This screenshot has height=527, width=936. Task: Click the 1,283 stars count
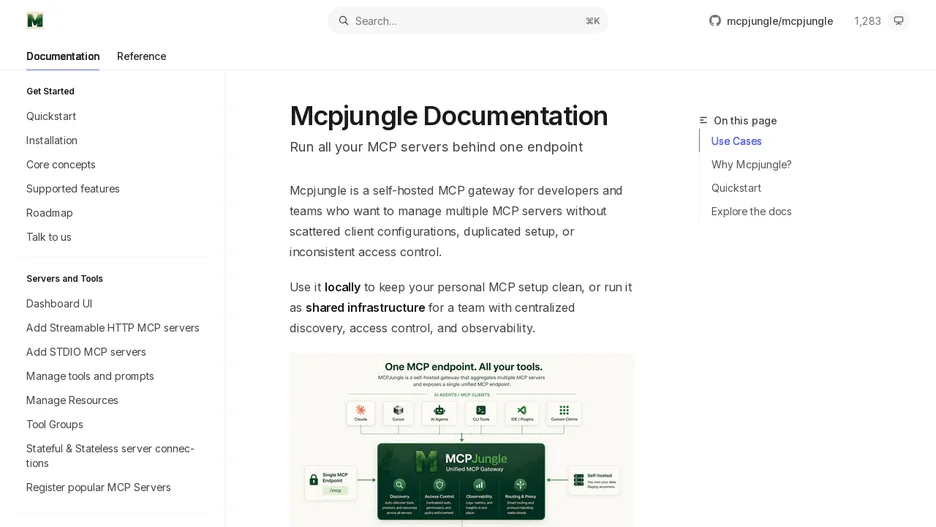[x=867, y=21]
